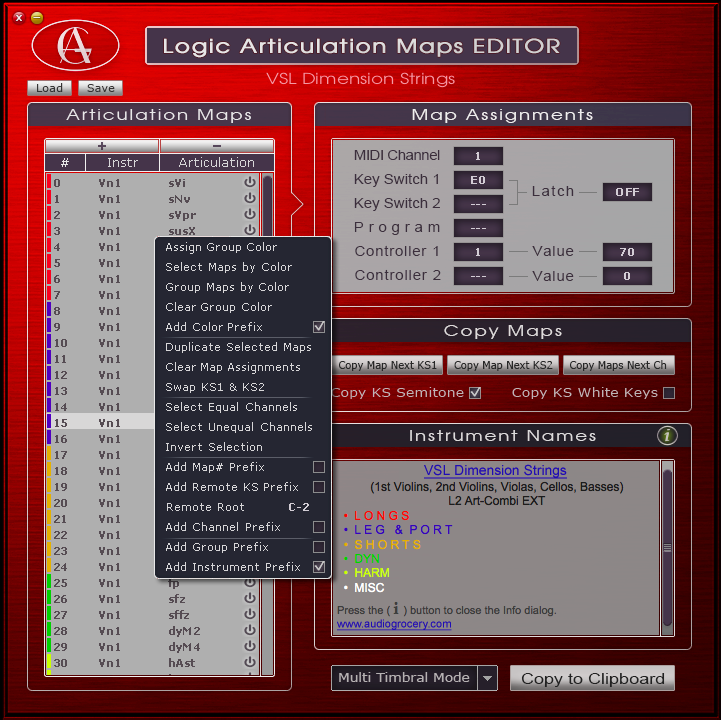Toggle the power icon for map 28 dyM2
The image size is (721, 720).
click(x=250, y=631)
